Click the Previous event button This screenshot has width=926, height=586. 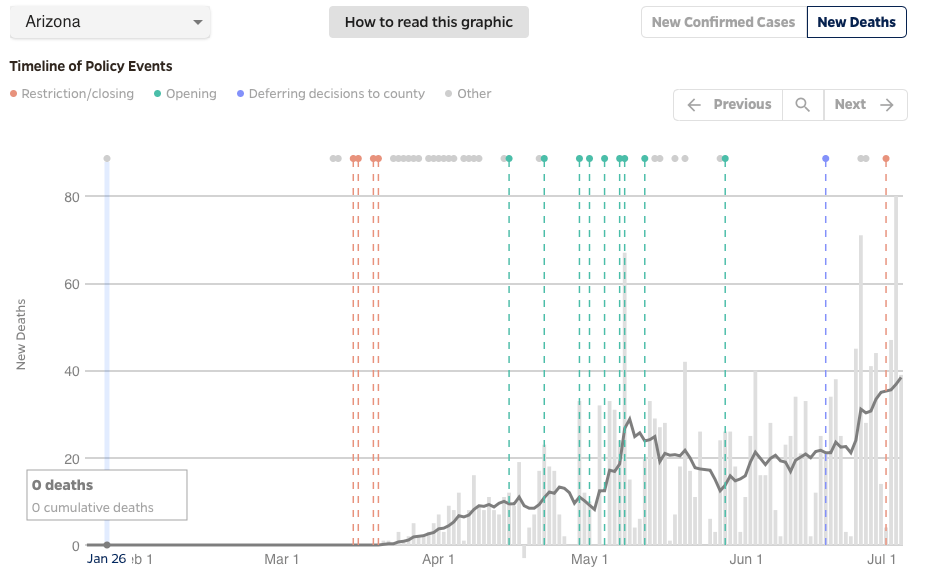point(730,105)
